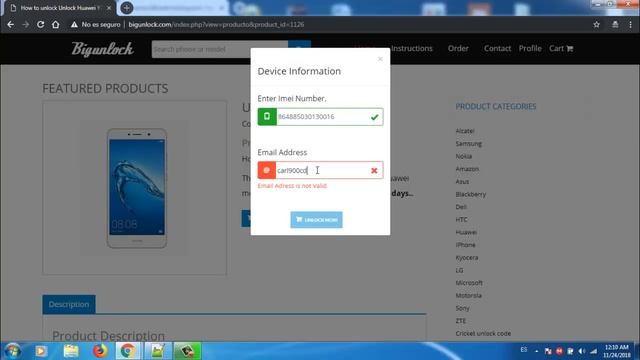Open the Nokia category

click(464, 156)
